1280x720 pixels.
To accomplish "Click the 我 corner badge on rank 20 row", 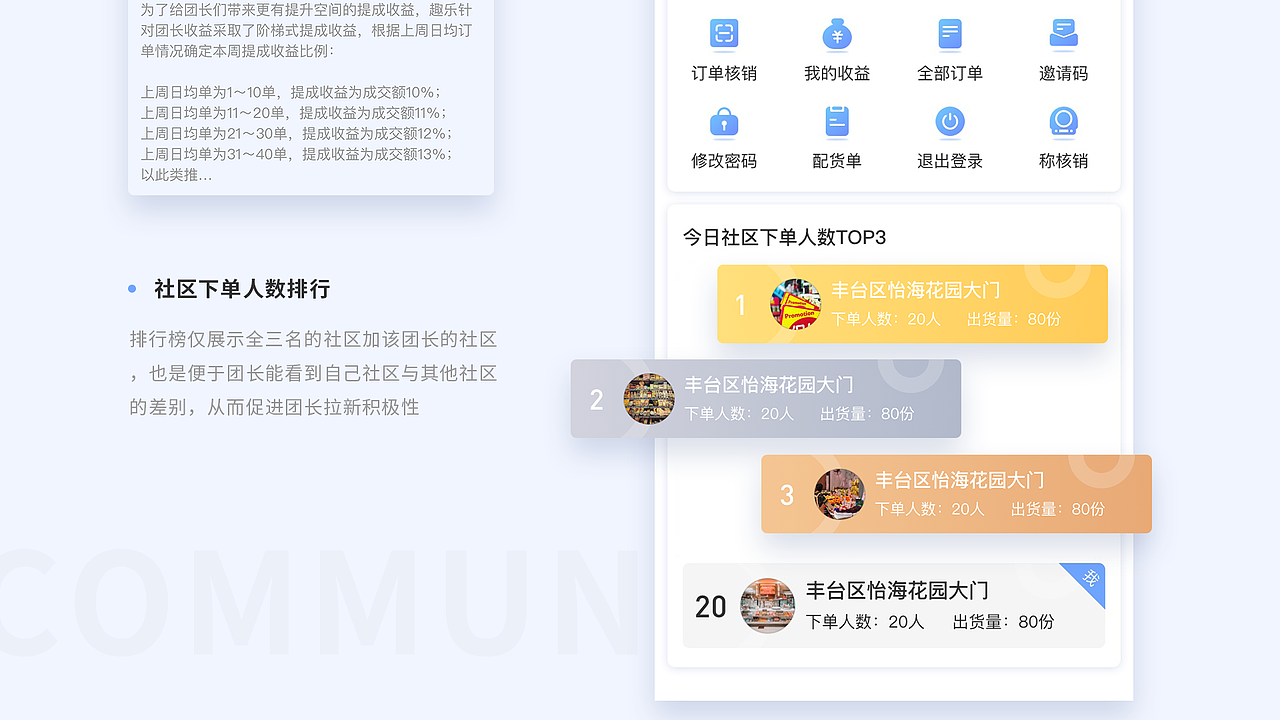I will point(1089,579).
